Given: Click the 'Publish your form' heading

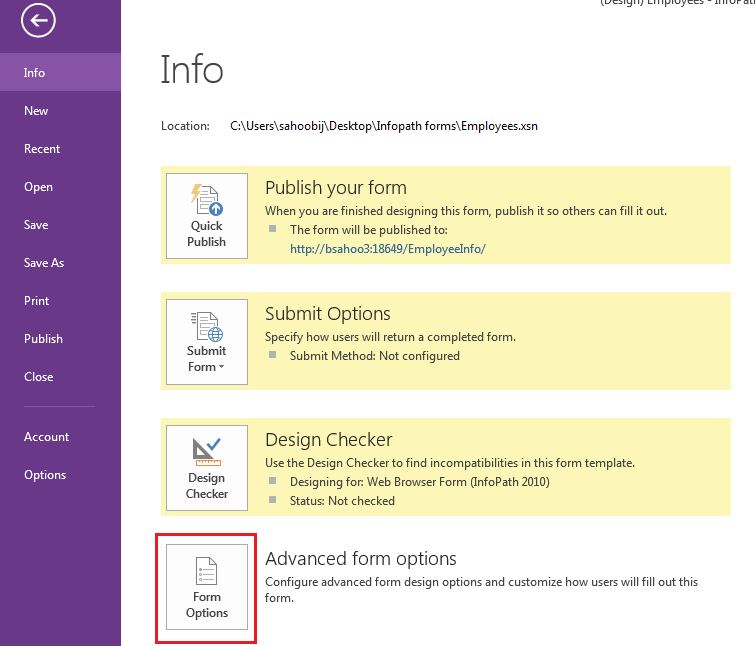Looking at the screenshot, I should 336,188.
